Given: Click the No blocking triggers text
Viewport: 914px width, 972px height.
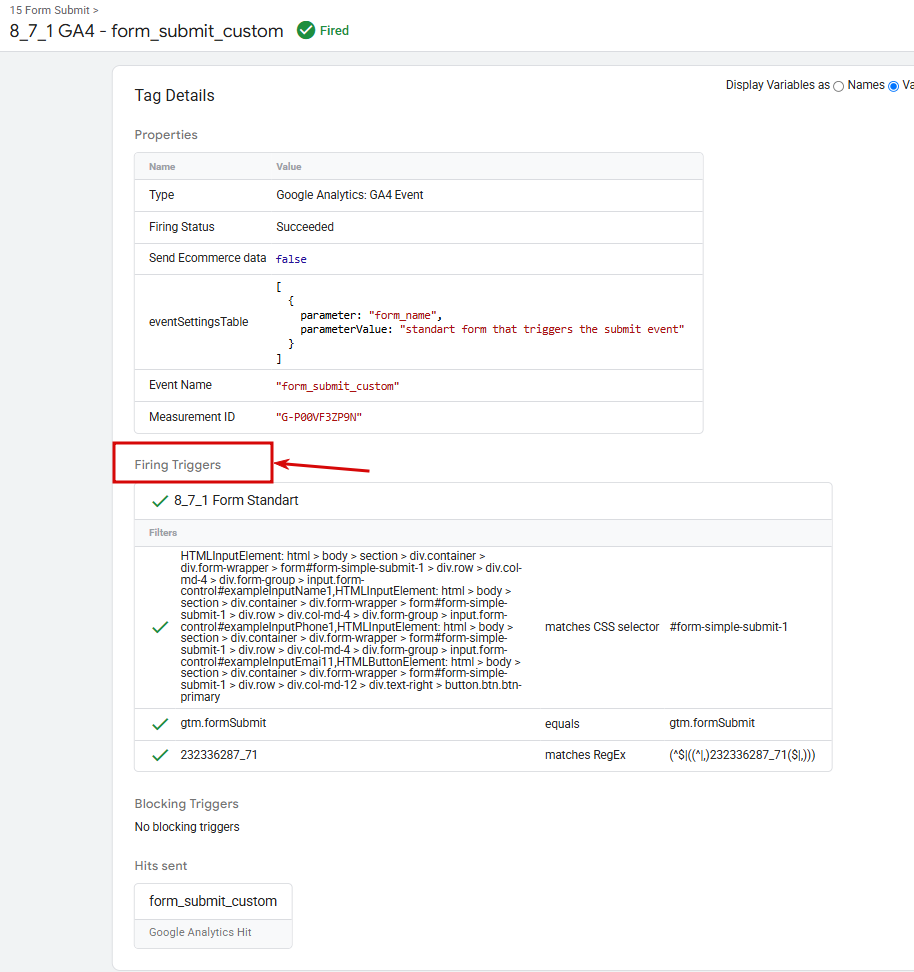Looking at the screenshot, I should click(x=187, y=827).
